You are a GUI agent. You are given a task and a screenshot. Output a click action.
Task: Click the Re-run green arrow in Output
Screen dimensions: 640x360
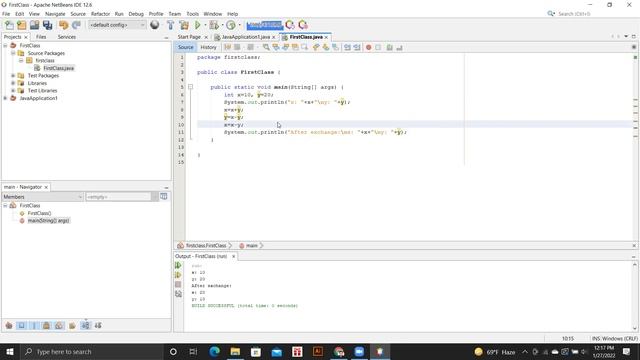point(178,265)
